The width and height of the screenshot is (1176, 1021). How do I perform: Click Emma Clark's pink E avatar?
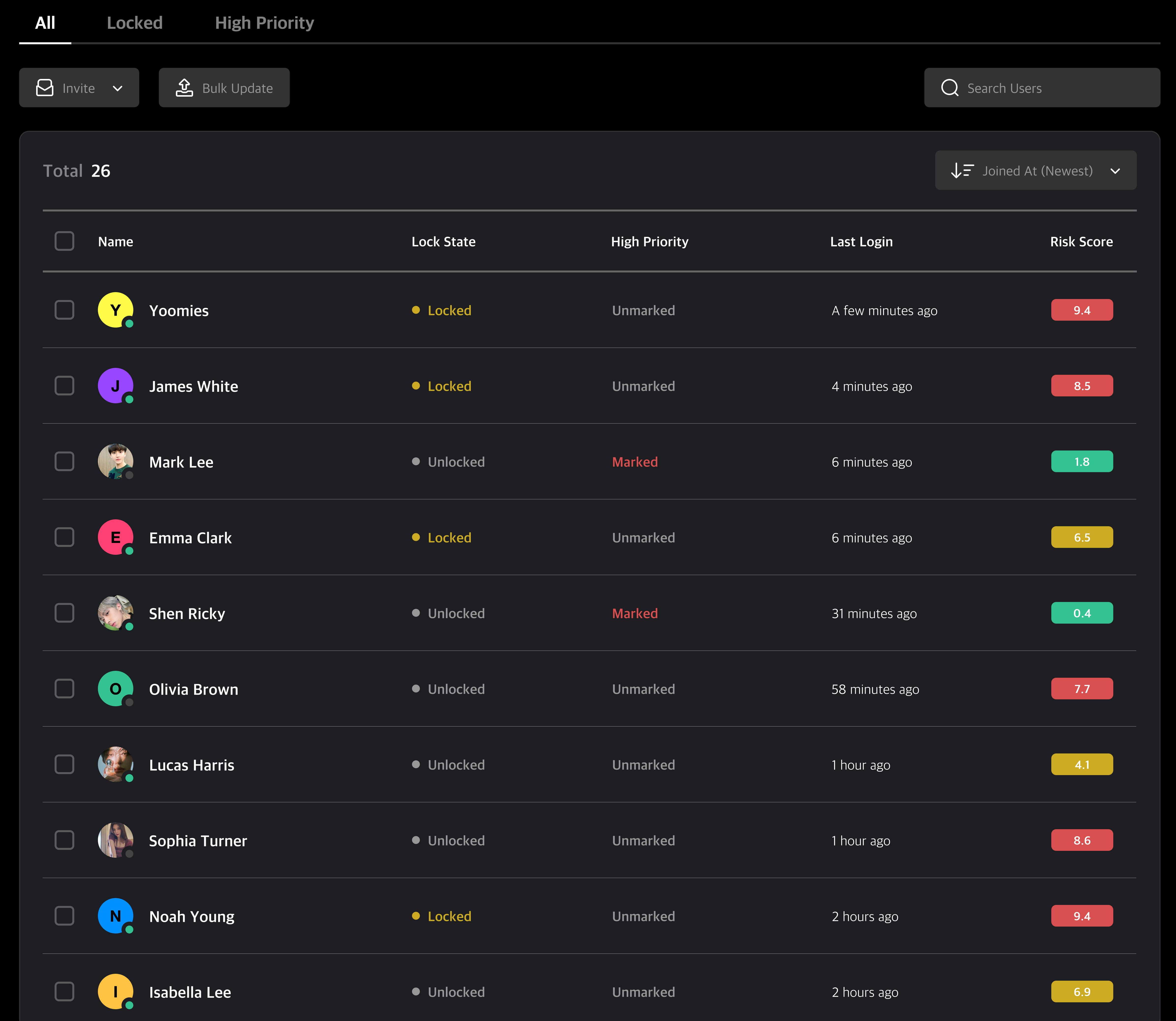point(115,537)
